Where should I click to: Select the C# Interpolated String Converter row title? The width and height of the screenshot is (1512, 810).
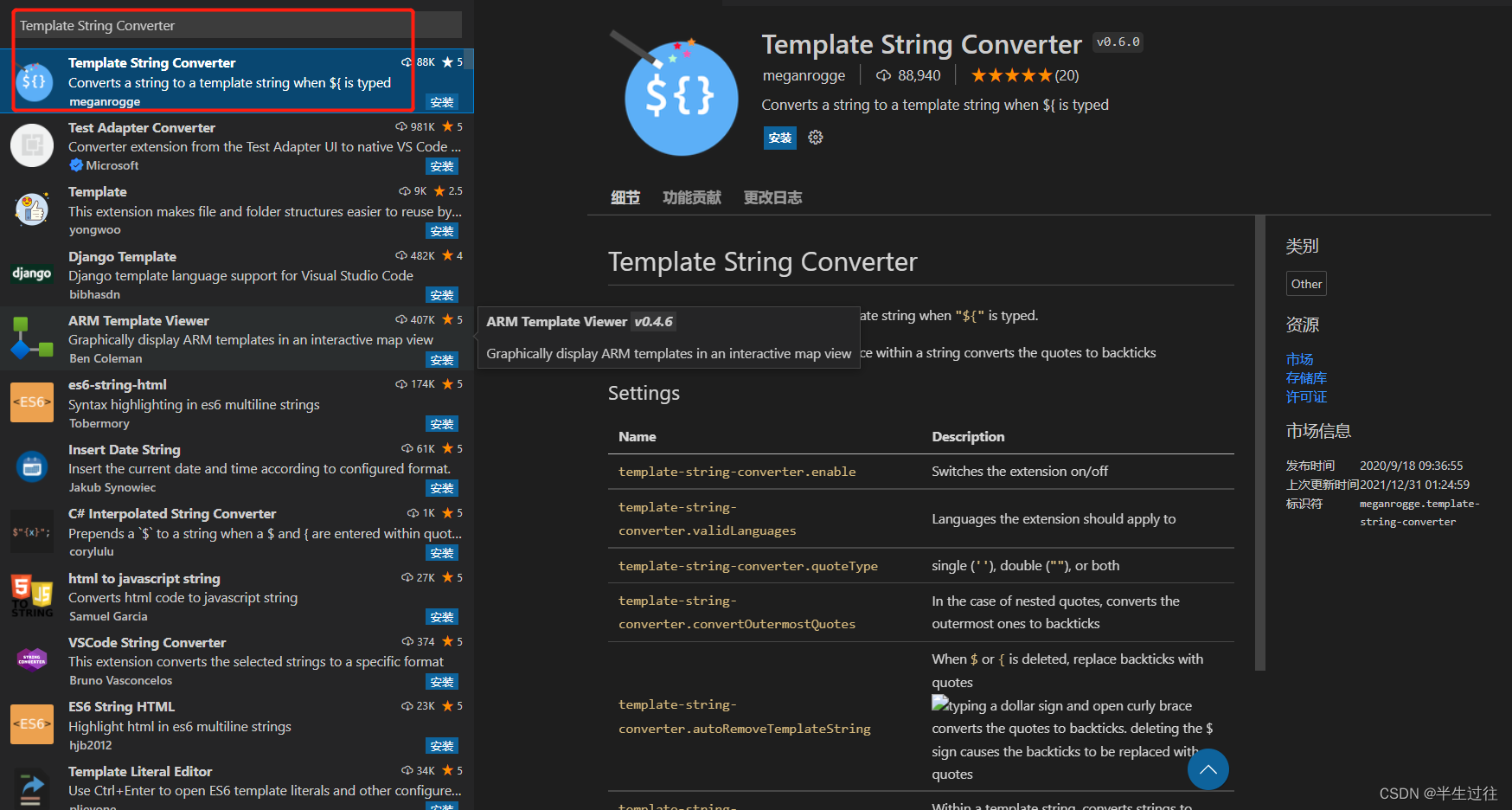point(172,514)
